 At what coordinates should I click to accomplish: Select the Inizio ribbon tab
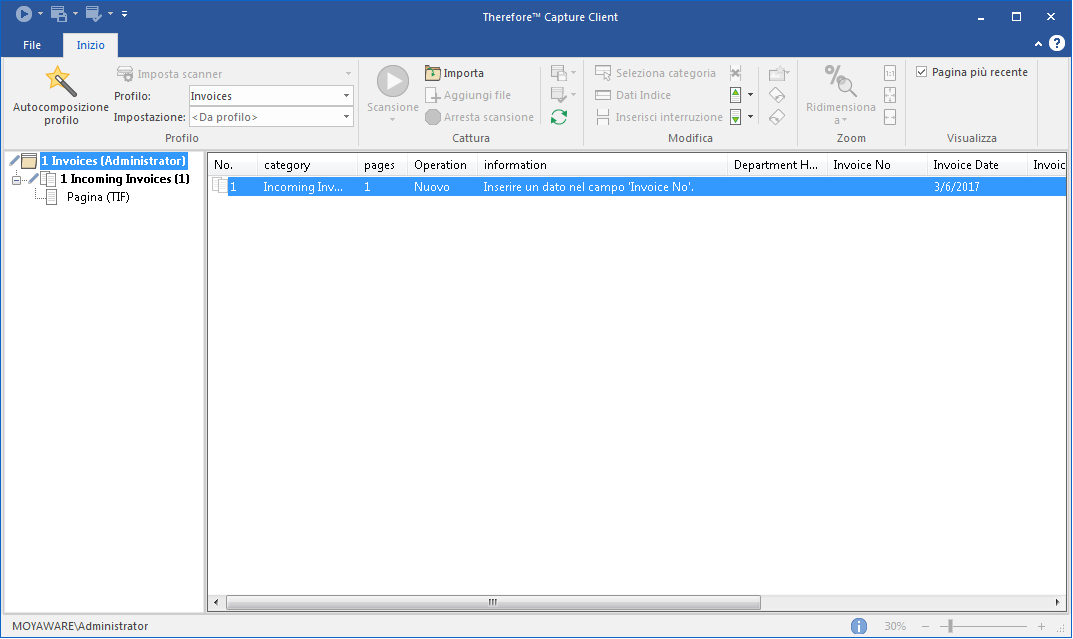coord(90,44)
